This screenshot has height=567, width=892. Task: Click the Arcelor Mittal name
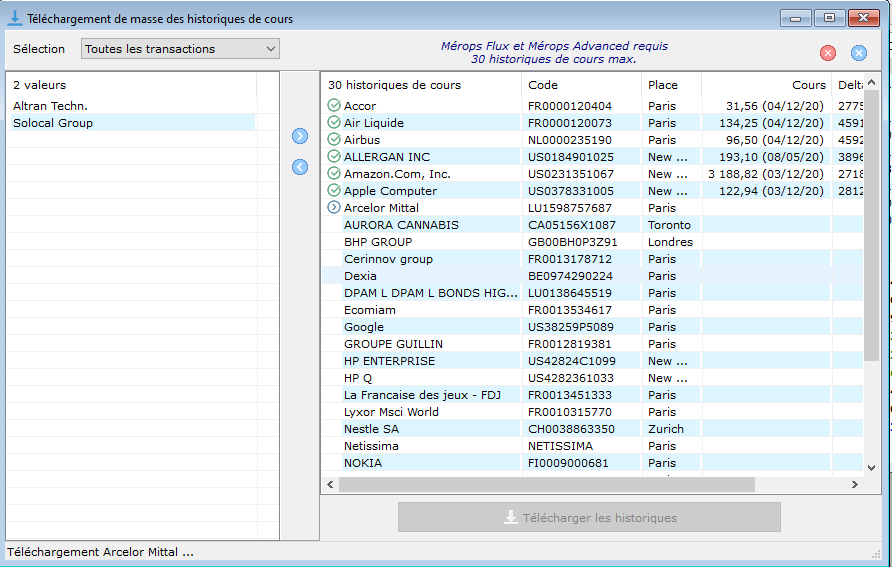[x=381, y=208]
